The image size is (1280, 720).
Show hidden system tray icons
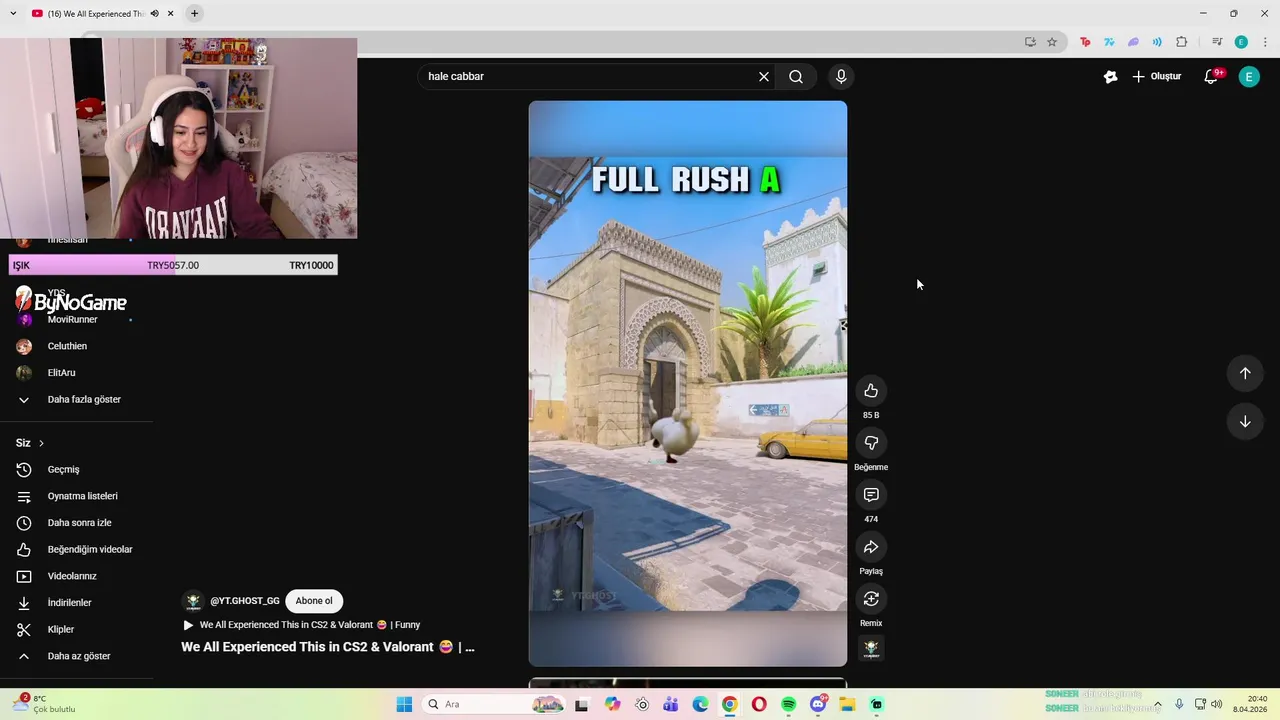click(x=1160, y=704)
